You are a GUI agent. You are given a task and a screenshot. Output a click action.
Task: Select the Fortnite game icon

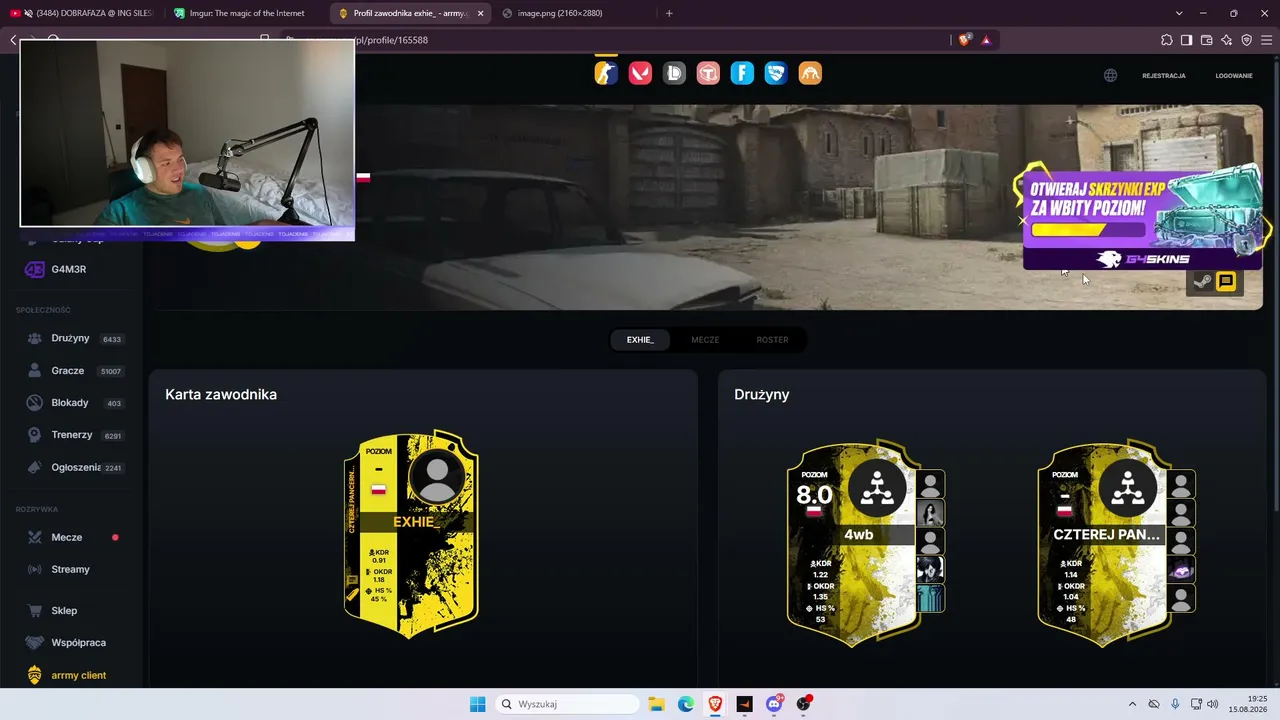pyautogui.click(x=742, y=73)
